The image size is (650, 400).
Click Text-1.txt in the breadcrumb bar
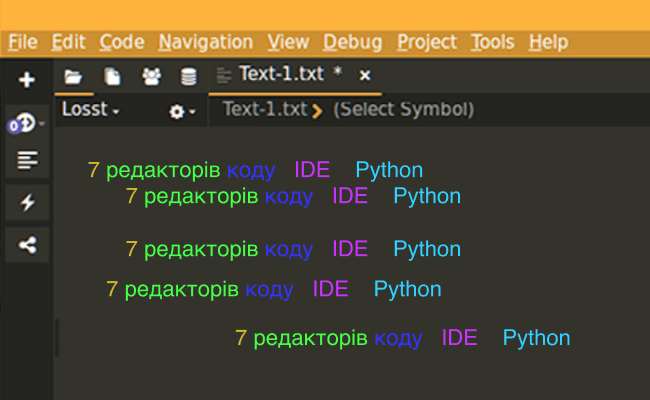264,110
